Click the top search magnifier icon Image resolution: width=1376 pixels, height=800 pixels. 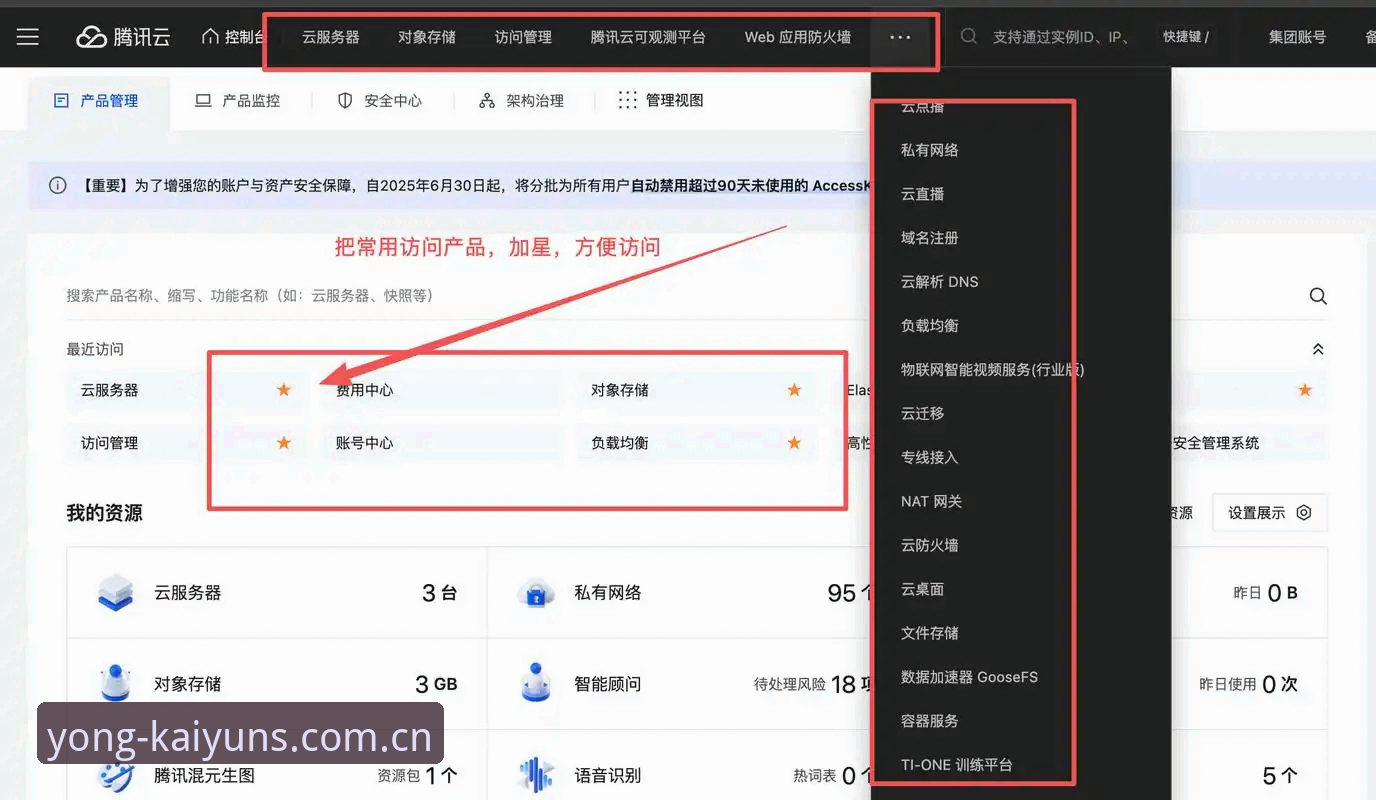968,36
